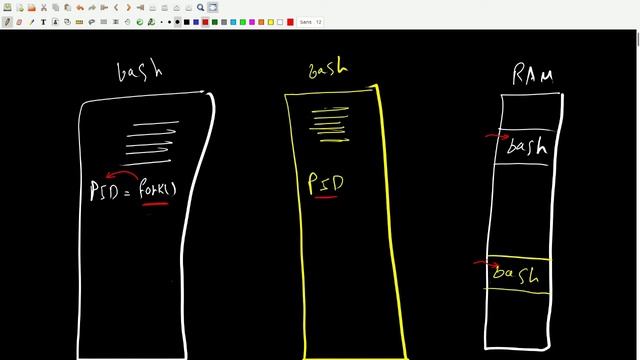Fit page width zoom
Screen dimensions: 640x360
(164, 7)
